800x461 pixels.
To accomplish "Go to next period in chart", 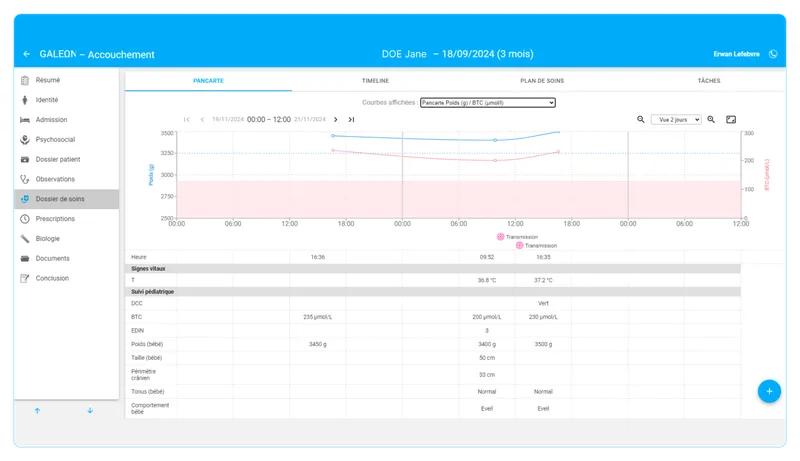I will pos(336,119).
